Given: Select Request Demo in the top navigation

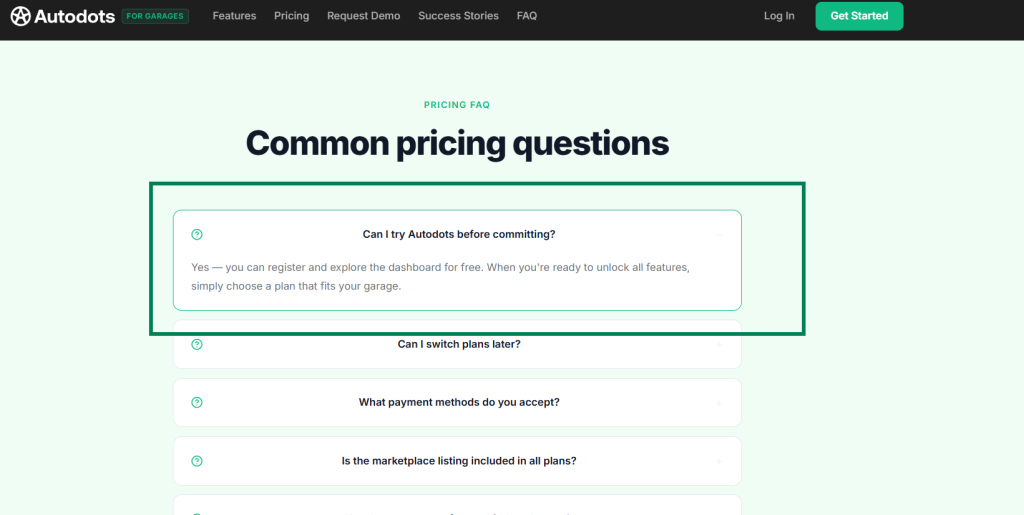Looking at the screenshot, I should 363,16.
